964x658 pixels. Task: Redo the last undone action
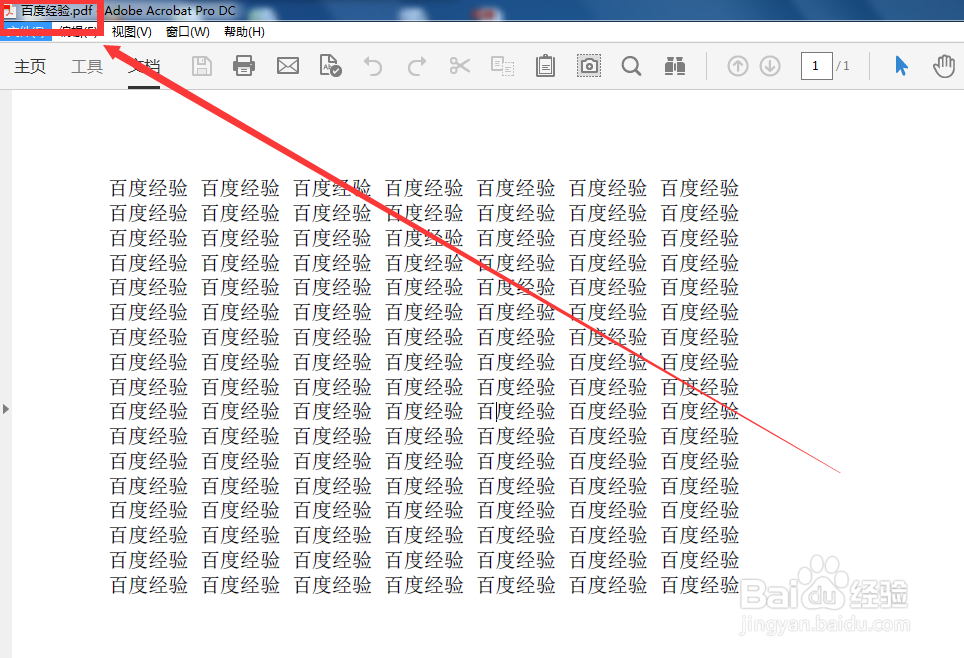click(x=417, y=66)
